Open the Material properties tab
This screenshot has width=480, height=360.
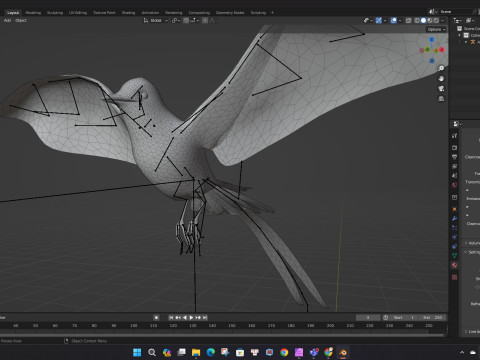click(x=454, y=265)
